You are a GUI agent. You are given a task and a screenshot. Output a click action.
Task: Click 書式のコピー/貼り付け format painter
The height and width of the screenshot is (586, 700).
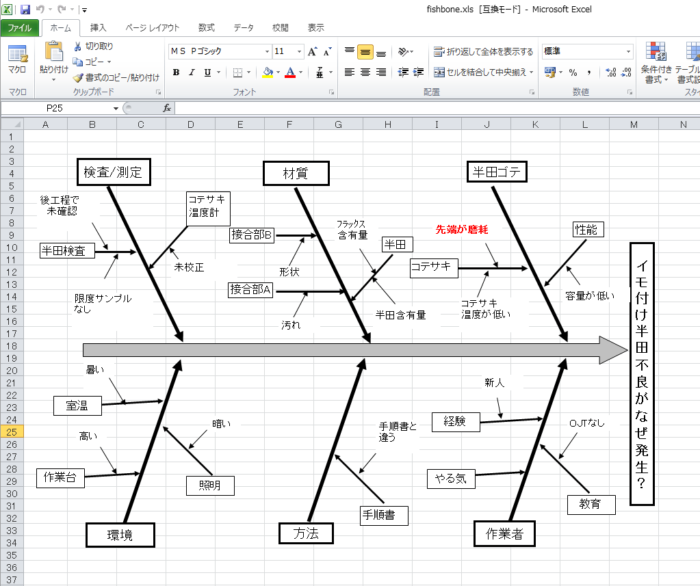pyautogui.click(x=116, y=78)
